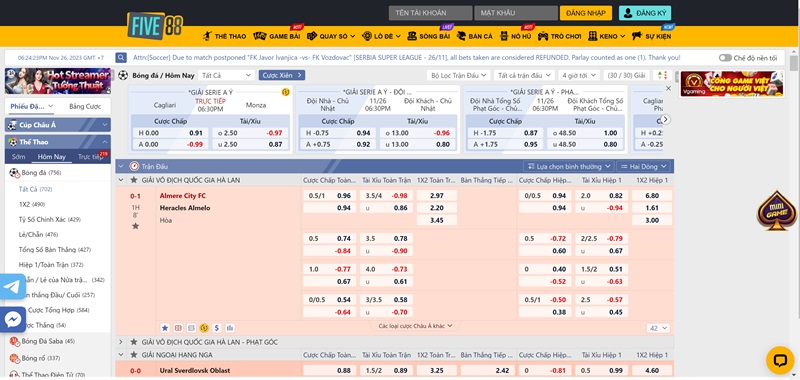Click the yellow coin icon below Almere match
The image size is (800, 380).
click(204, 328)
